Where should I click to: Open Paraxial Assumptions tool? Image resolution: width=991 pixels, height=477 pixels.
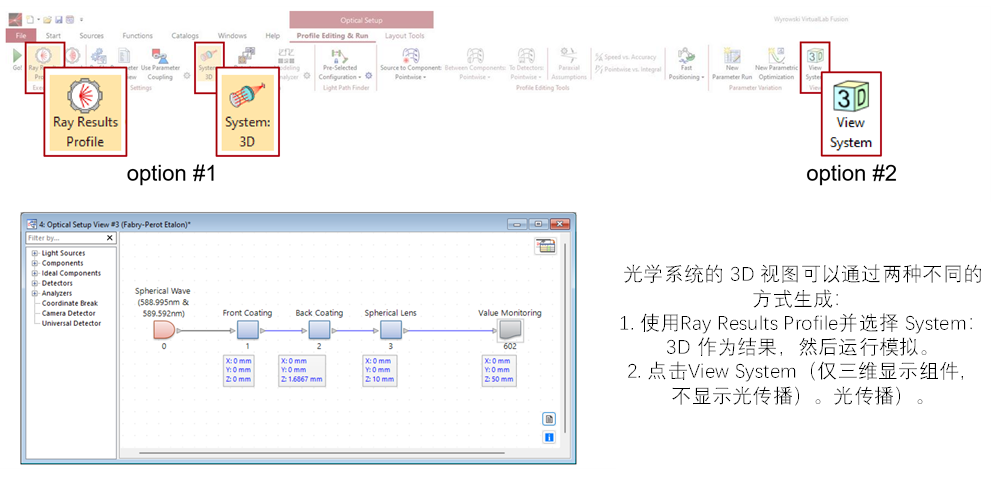569,64
